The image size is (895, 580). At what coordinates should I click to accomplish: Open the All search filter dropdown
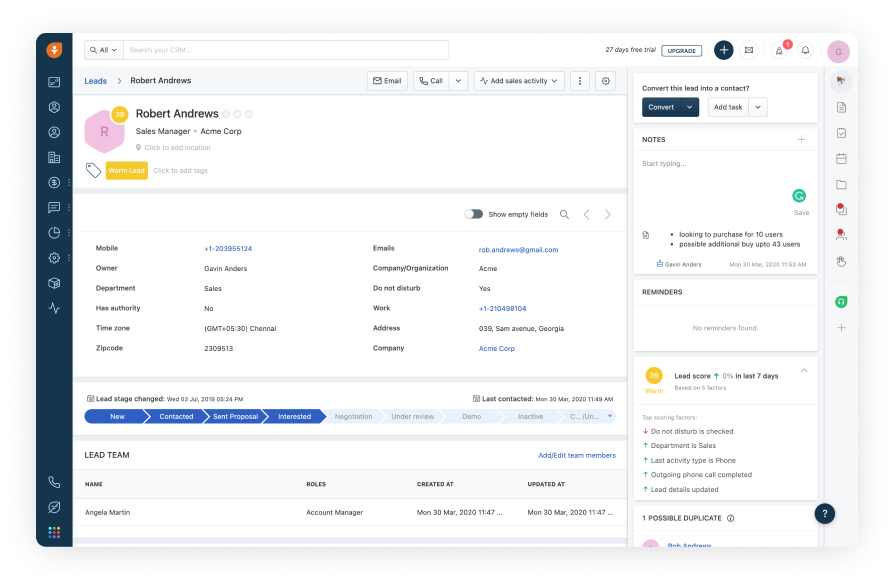point(104,50)
